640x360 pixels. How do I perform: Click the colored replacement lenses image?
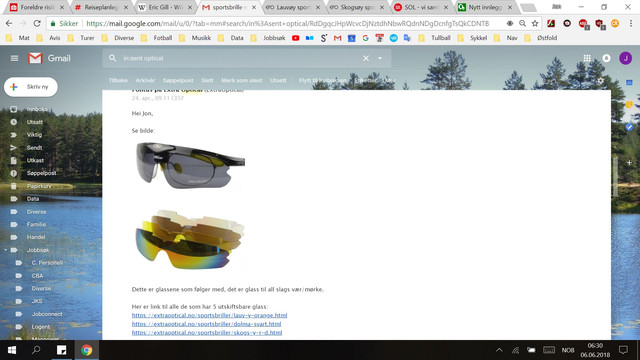click(x=190, y=239)
